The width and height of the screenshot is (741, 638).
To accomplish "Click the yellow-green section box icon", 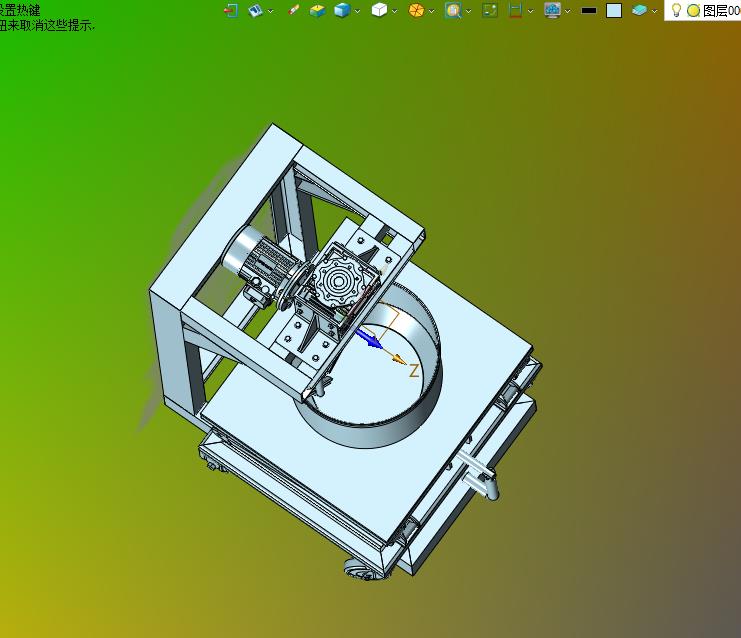I will click(318, 10).
